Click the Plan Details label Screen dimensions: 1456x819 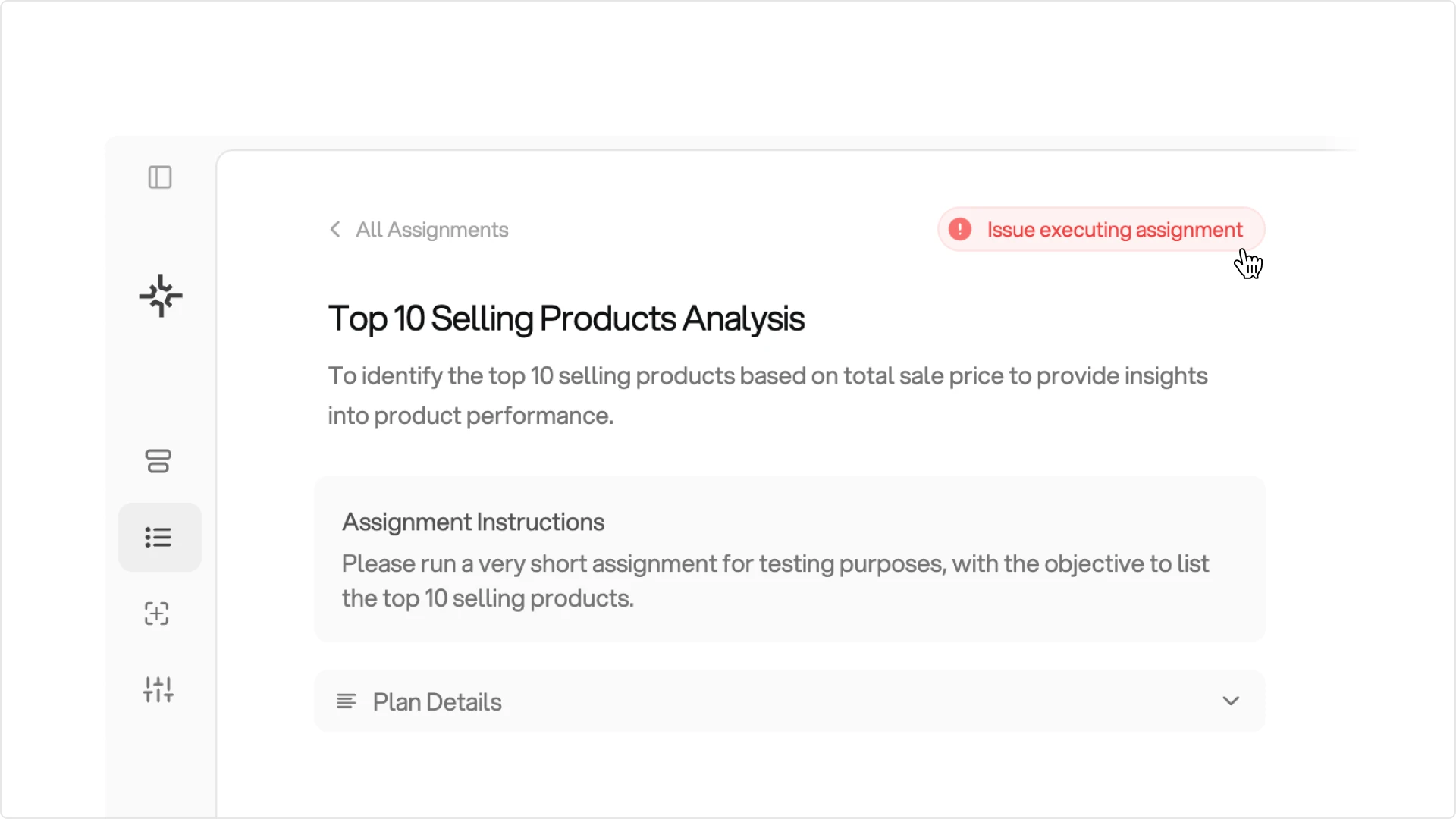tap(438, 702)
